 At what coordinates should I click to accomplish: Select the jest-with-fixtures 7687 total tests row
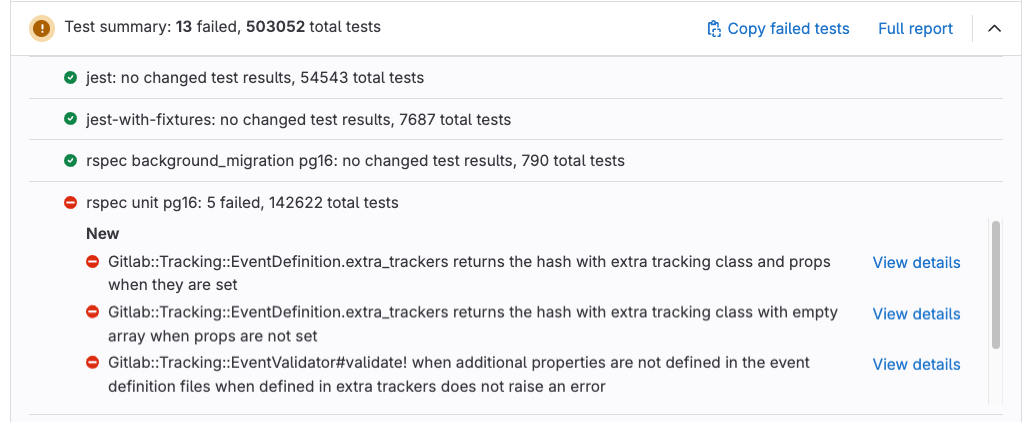coord(299,120)
